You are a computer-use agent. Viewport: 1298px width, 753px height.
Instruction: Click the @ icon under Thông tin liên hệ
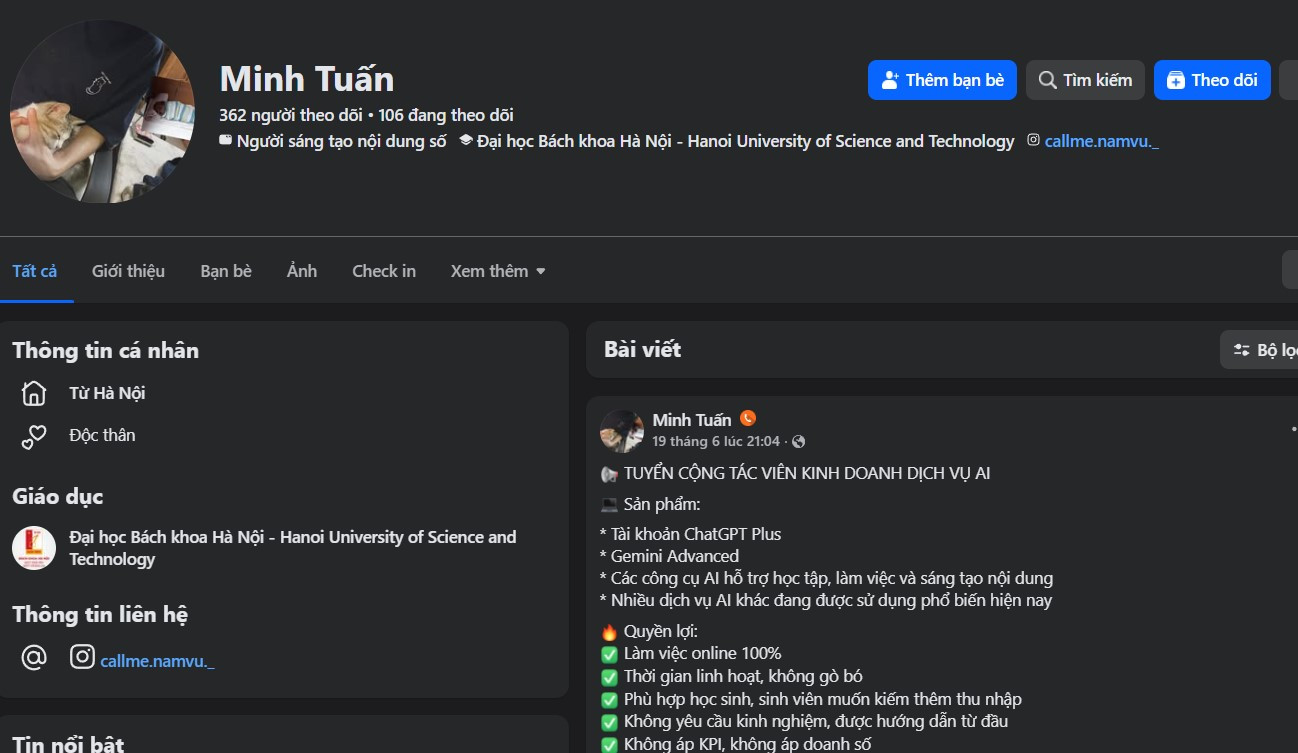pyautogui.click(x=34, y=657)
